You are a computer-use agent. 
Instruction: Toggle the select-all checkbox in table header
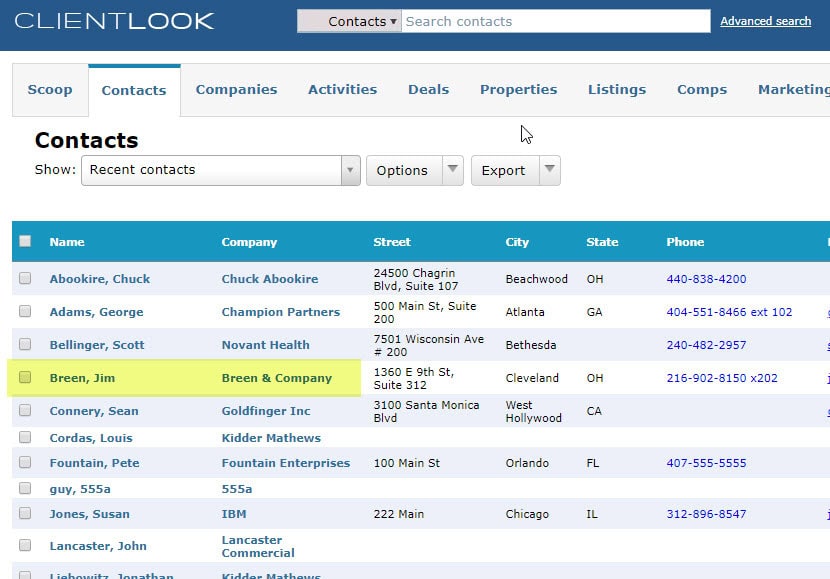(25, 241)
